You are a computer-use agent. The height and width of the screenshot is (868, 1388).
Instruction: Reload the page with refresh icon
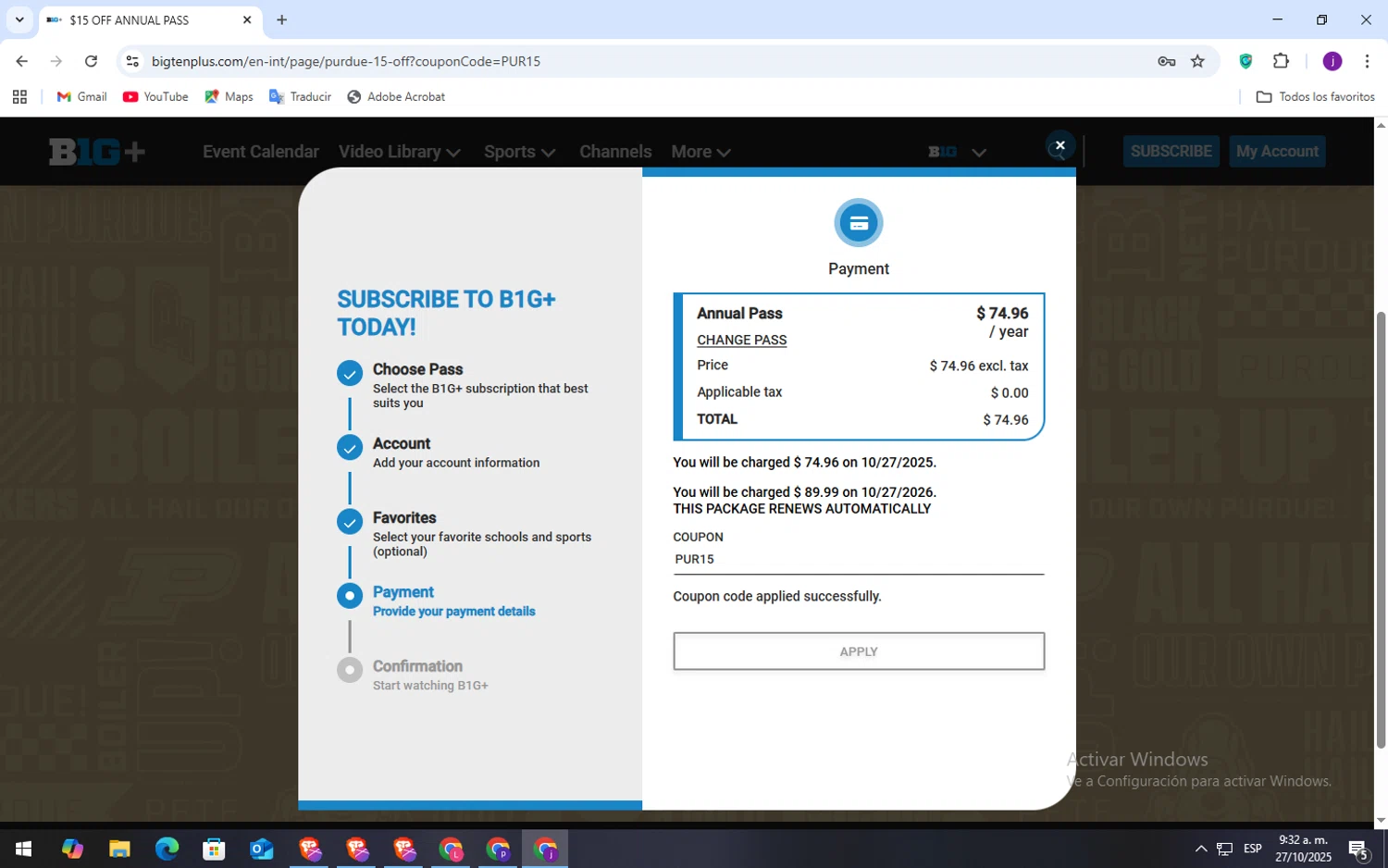pos(91,61)
